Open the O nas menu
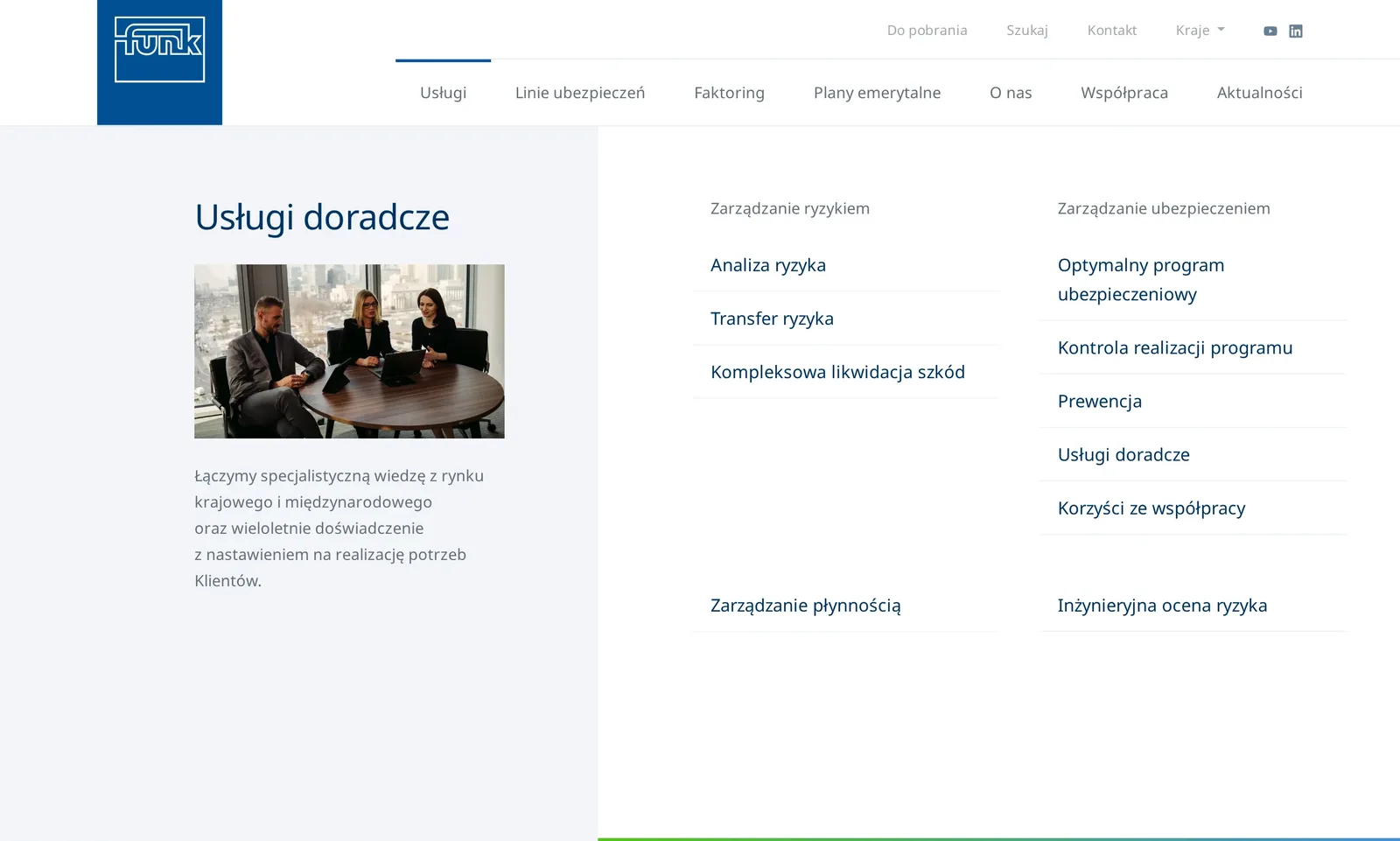 click(x=1011, y=93)
